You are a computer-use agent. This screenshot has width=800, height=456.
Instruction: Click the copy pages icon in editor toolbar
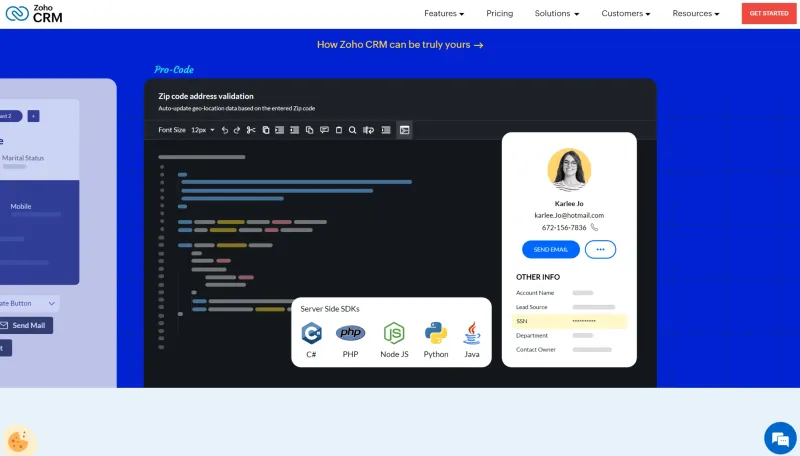[x=309, y=130]
